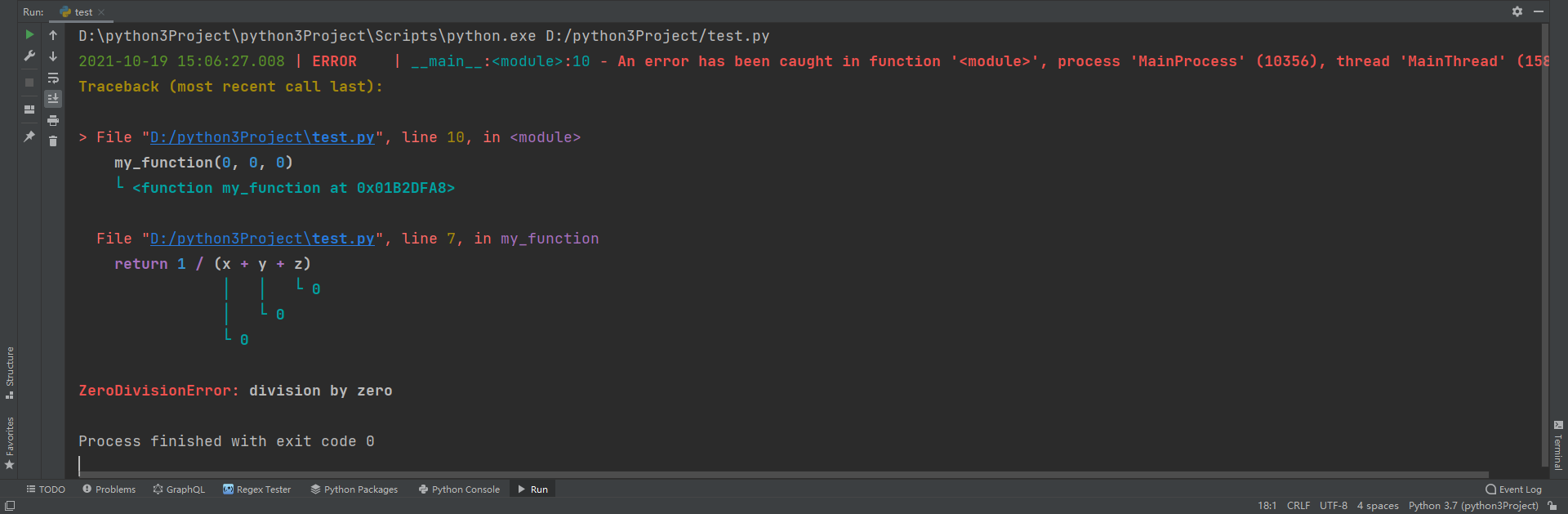Close the 'test' run tab

101,12
